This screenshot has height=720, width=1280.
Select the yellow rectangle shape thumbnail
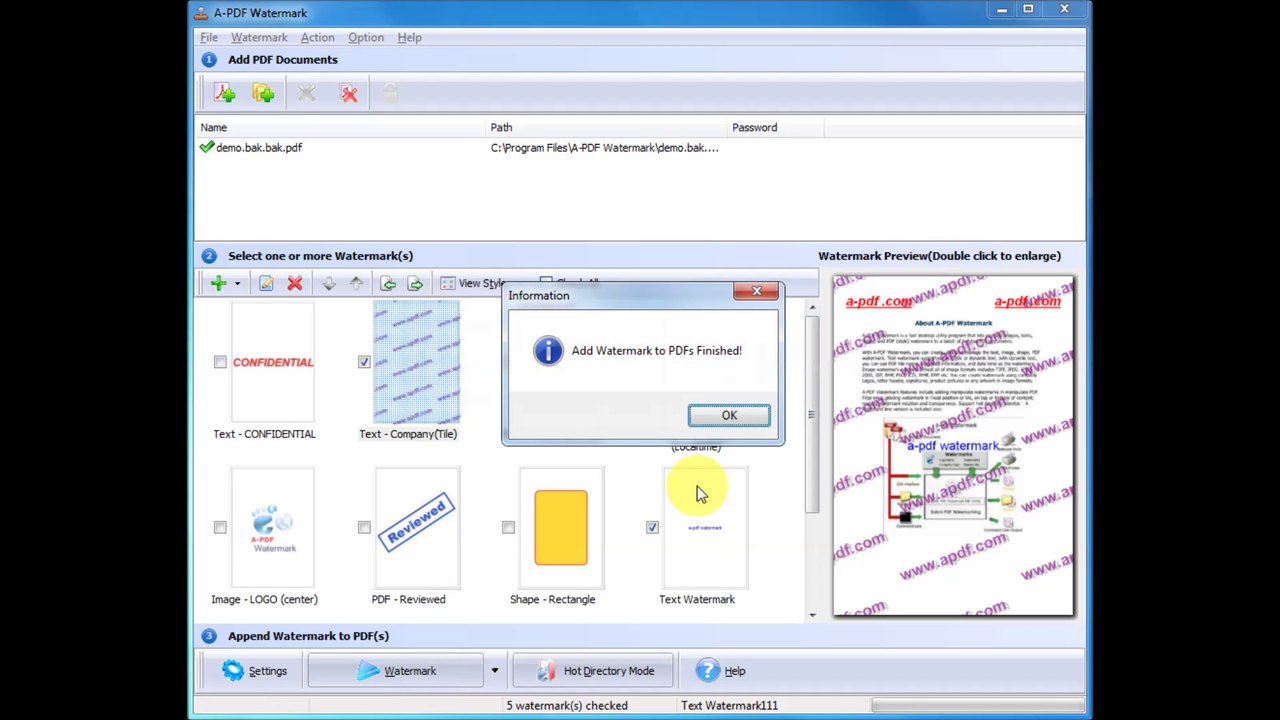(x=561, y=528)
